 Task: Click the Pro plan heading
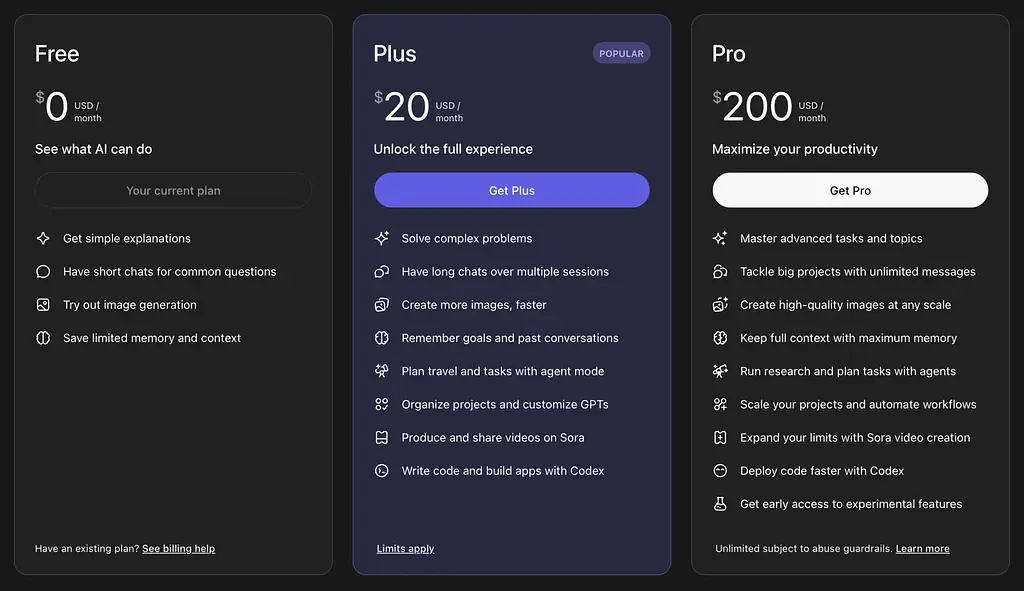pyautogui.click(x=729, y=54)
